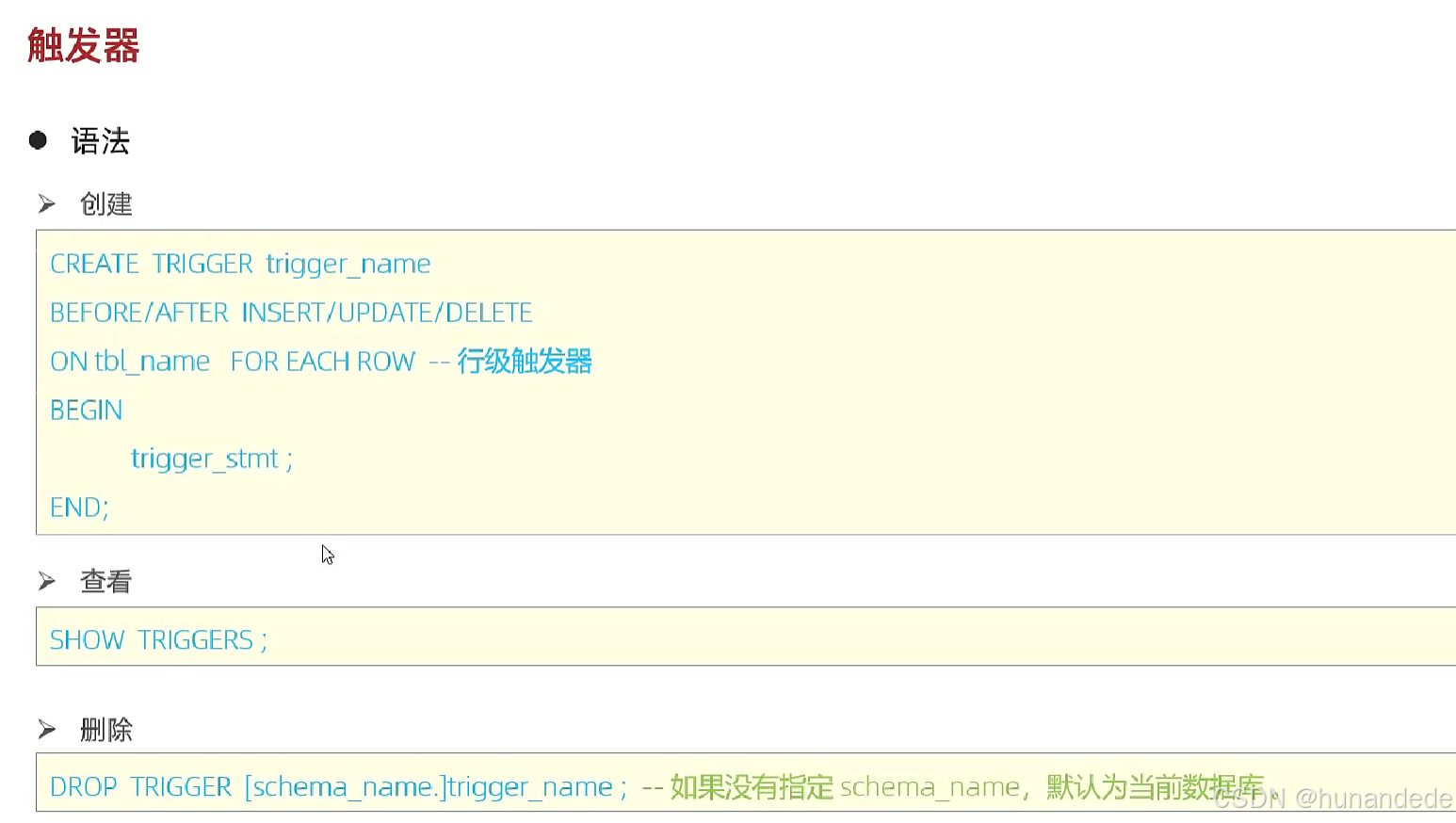The image size is (1456, 823).
Task: Click the 行级触发器 comment text
Action: coord(525,361)
